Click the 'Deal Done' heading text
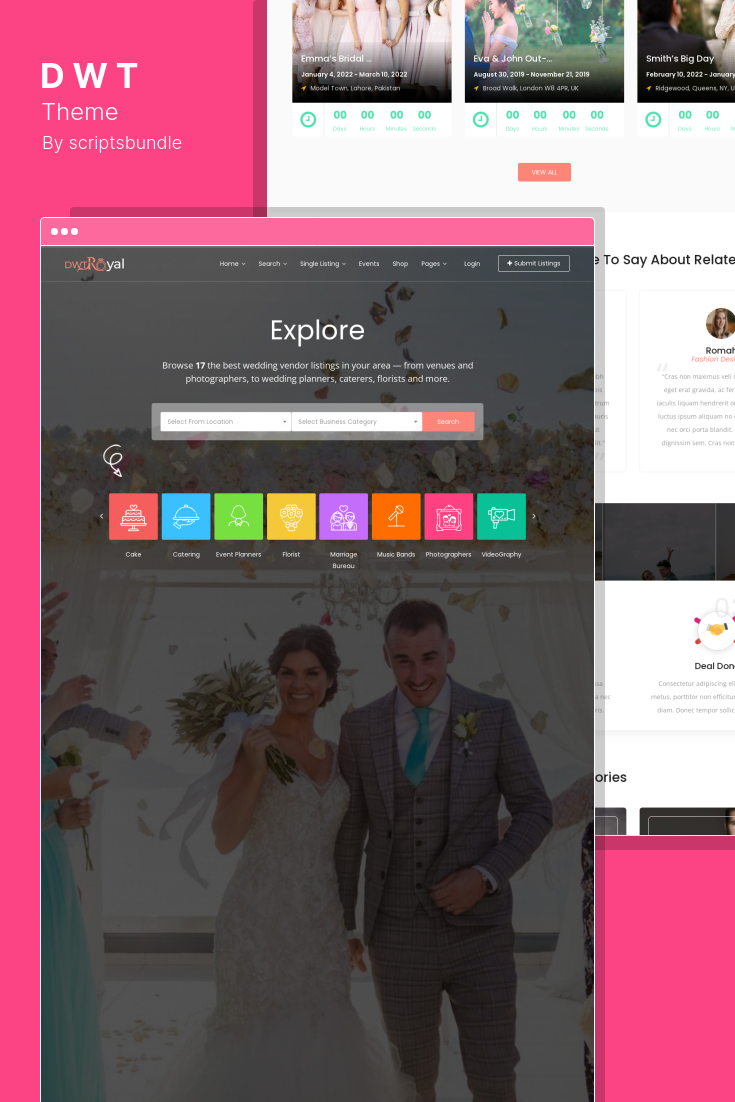This screenshot has width=735, height=1102. (715, 666)
